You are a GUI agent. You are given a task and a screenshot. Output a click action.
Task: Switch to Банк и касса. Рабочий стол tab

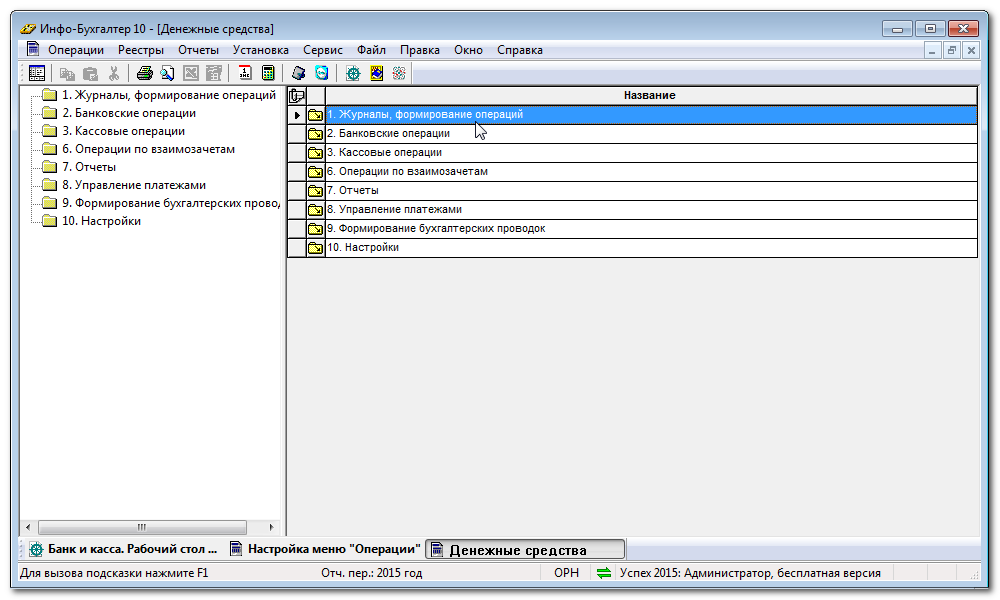(x=124, y=549)
